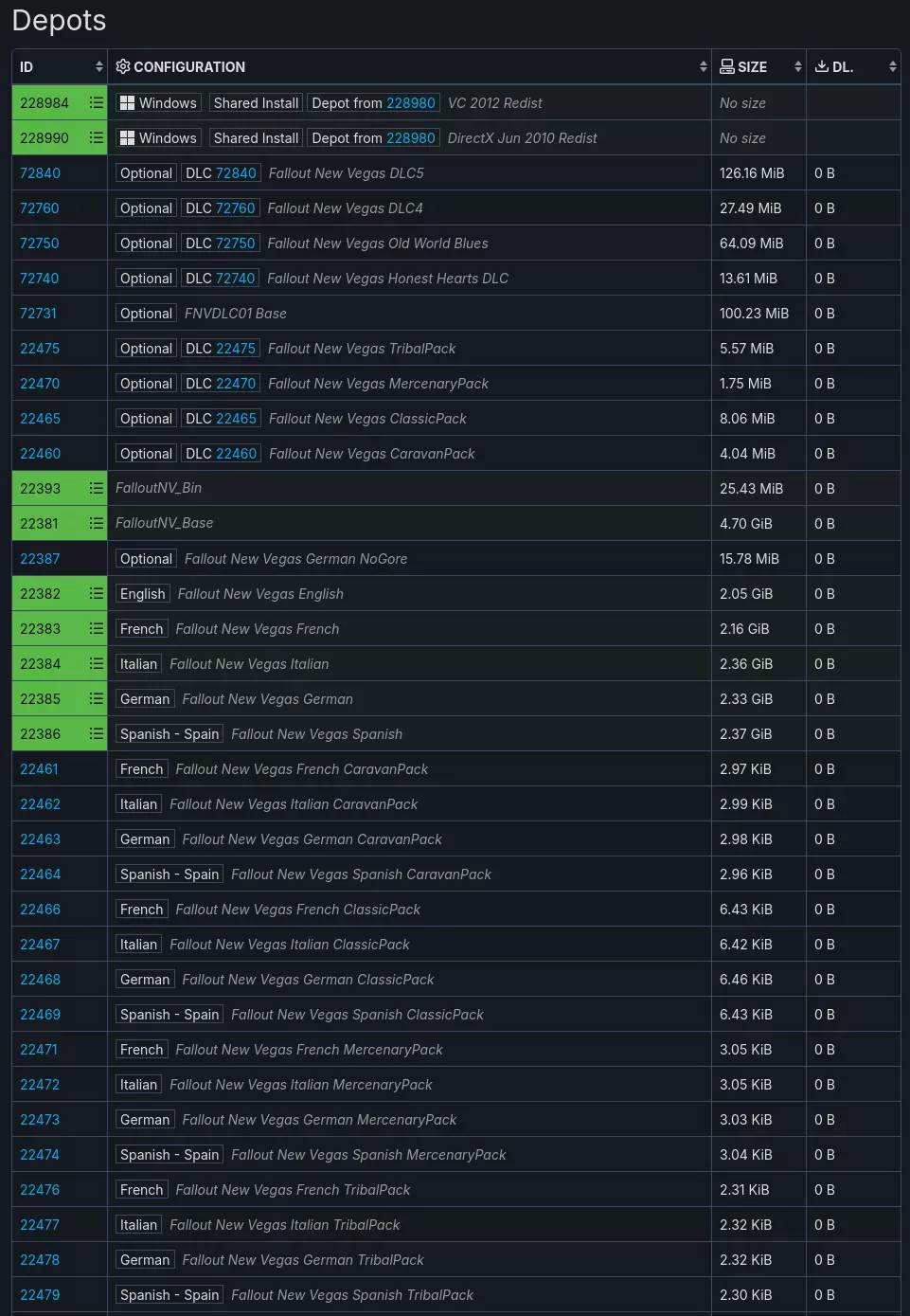The width and height of the screenshot is (910, 1316).
Task: Open DLC 72750 link for Old World Blues
Action: pyautogui.click(x=221, y=243)
